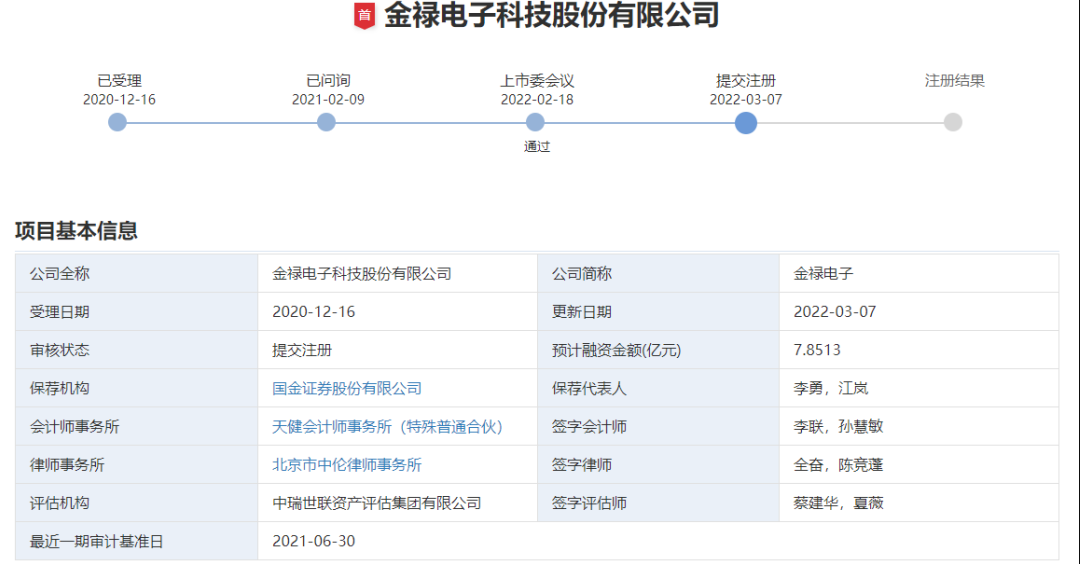1080x564 pixels.
Task: Click the signing lawyers 全奋，陈竞蓬
Action: coord(838,465)
